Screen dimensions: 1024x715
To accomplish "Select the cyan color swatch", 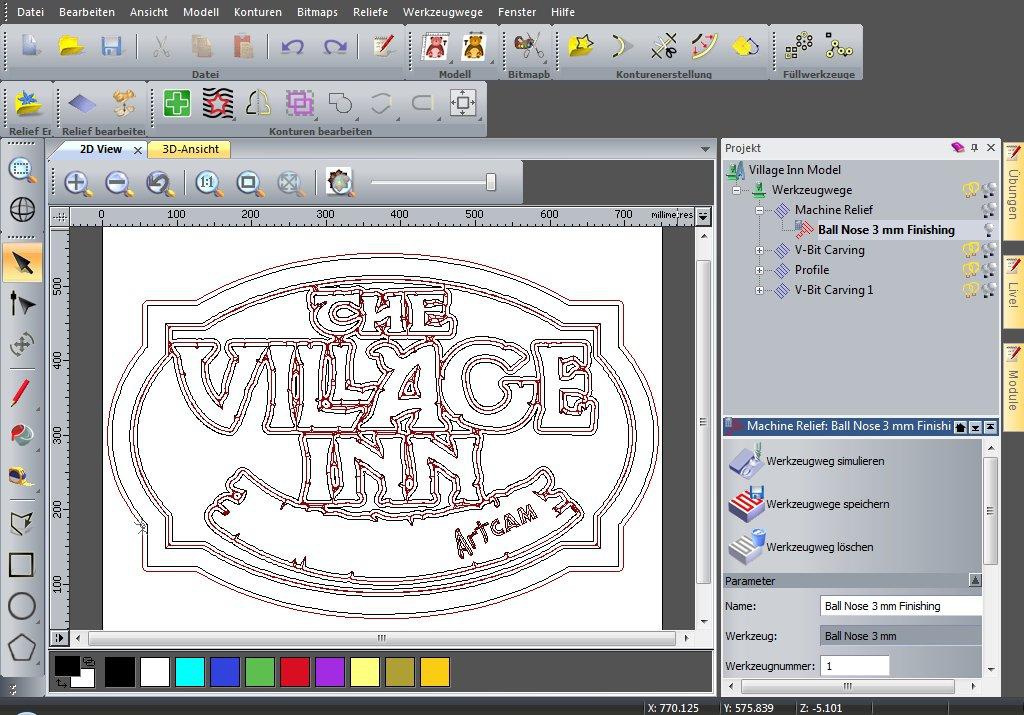I will coord(189,672).
